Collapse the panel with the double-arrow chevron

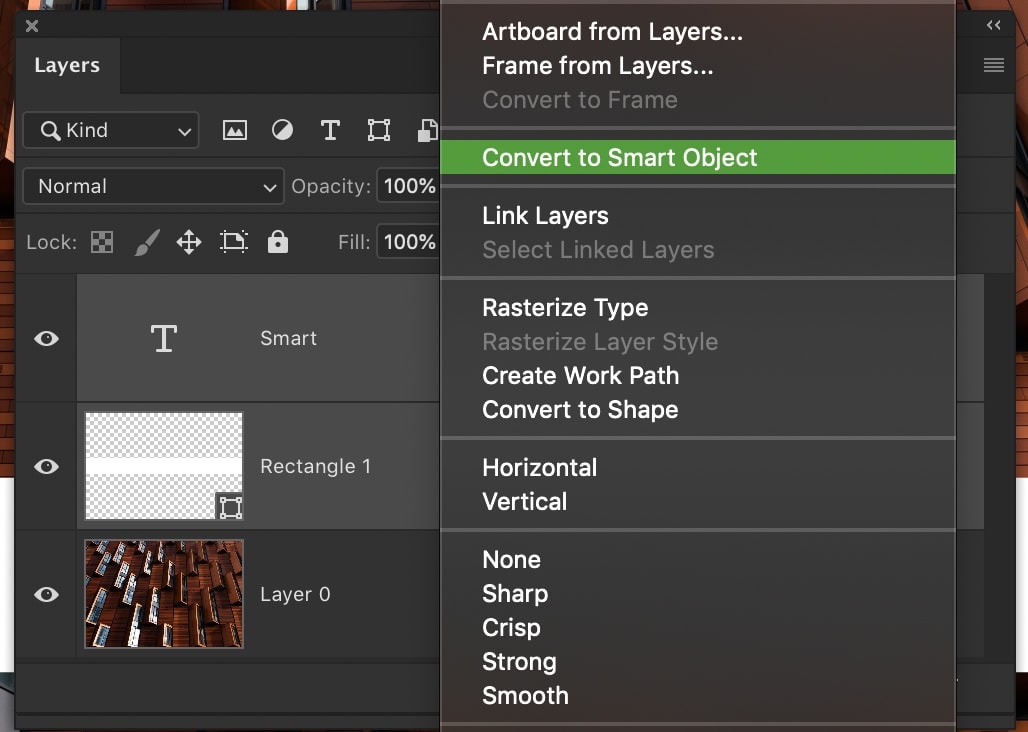coord(992,25)
